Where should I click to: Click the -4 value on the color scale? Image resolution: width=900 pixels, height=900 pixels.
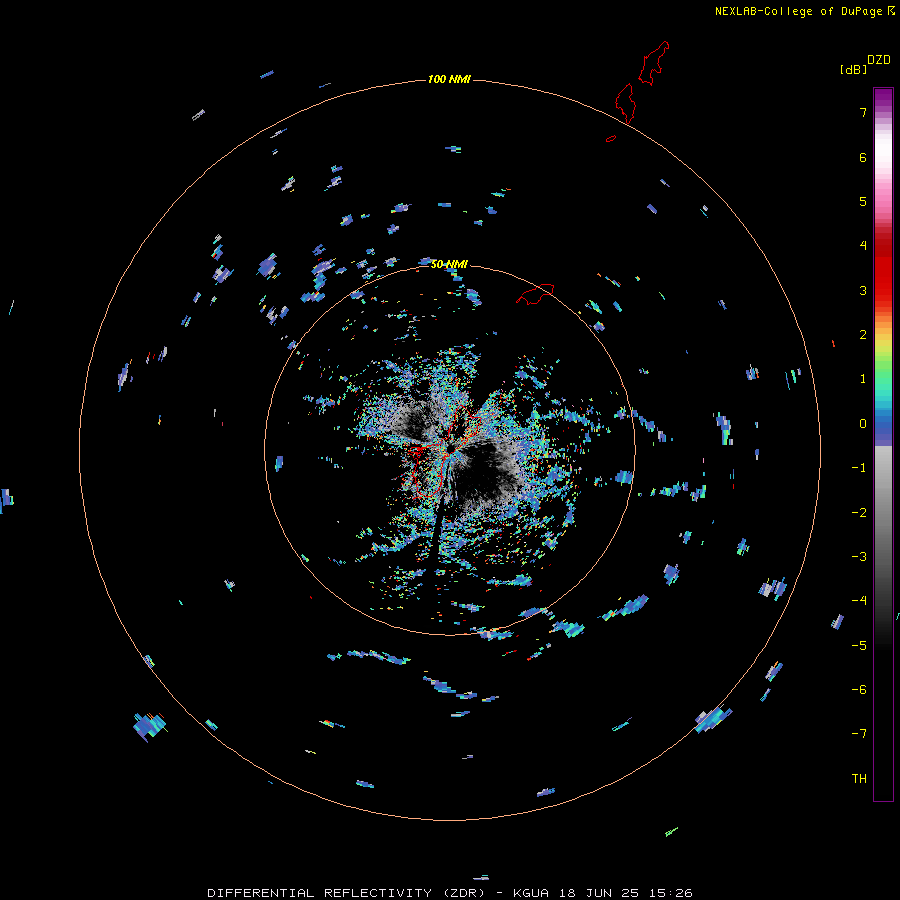coord(859,601)
